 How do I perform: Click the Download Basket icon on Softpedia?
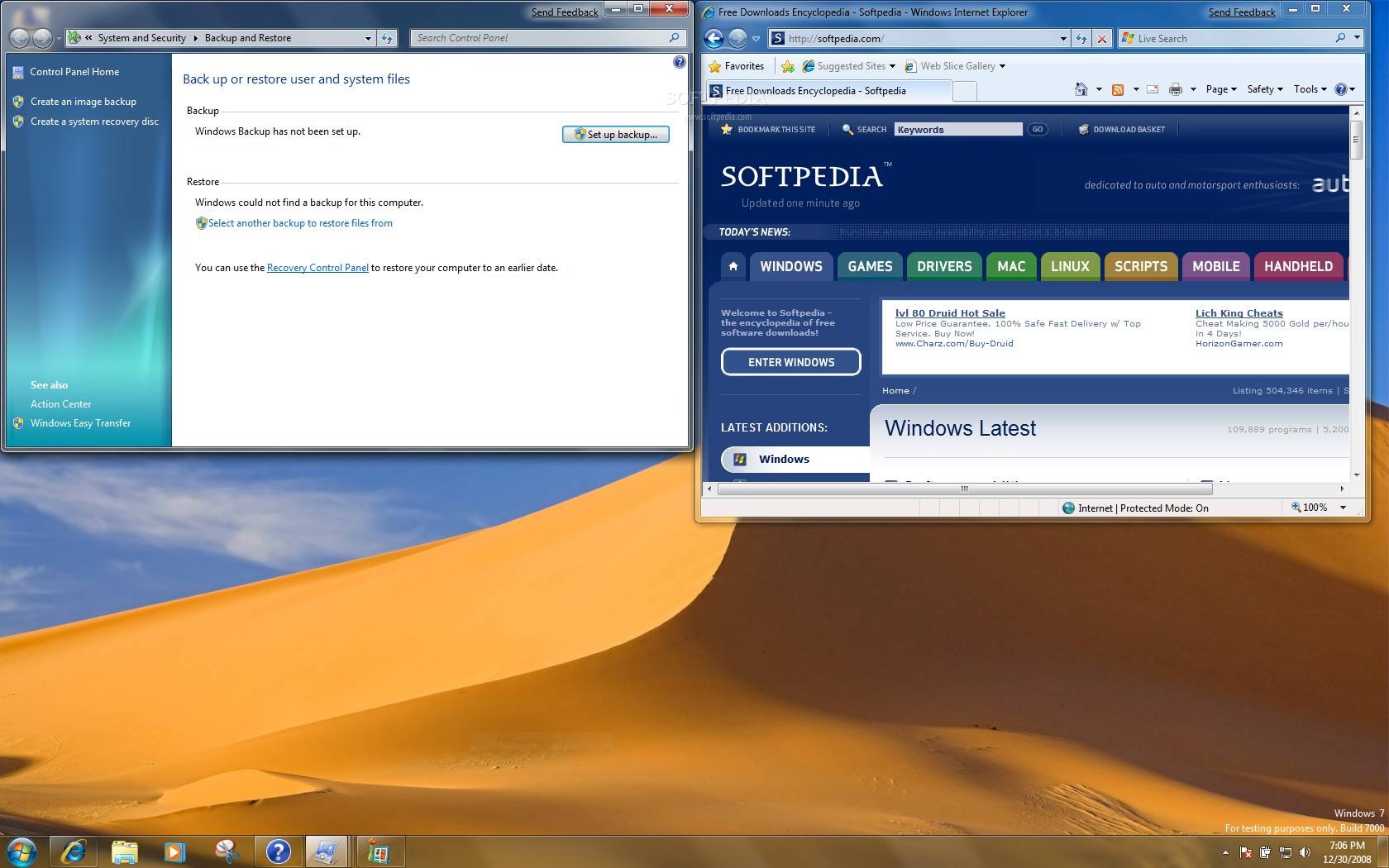(x=1083, y=129)
